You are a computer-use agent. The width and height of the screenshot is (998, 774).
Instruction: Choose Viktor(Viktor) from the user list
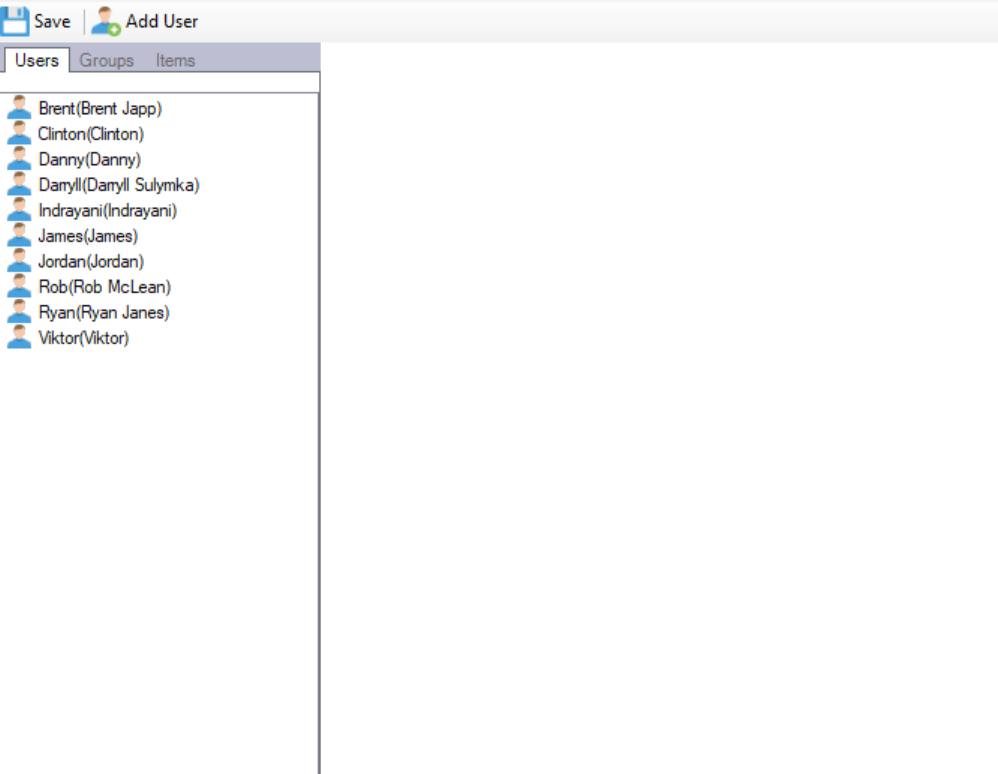83,338
